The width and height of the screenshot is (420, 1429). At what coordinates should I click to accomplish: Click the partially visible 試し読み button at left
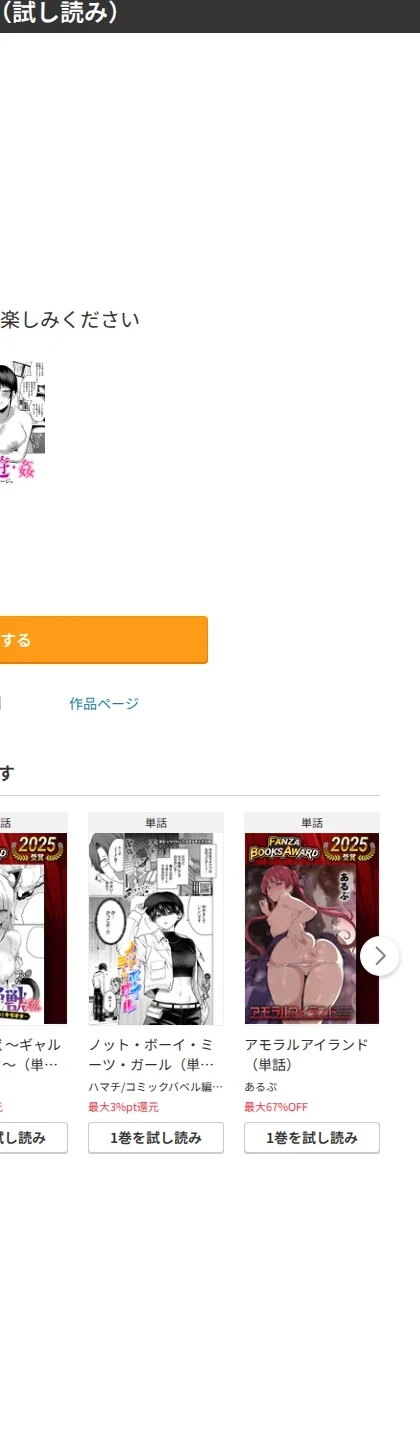point(33,1138)
